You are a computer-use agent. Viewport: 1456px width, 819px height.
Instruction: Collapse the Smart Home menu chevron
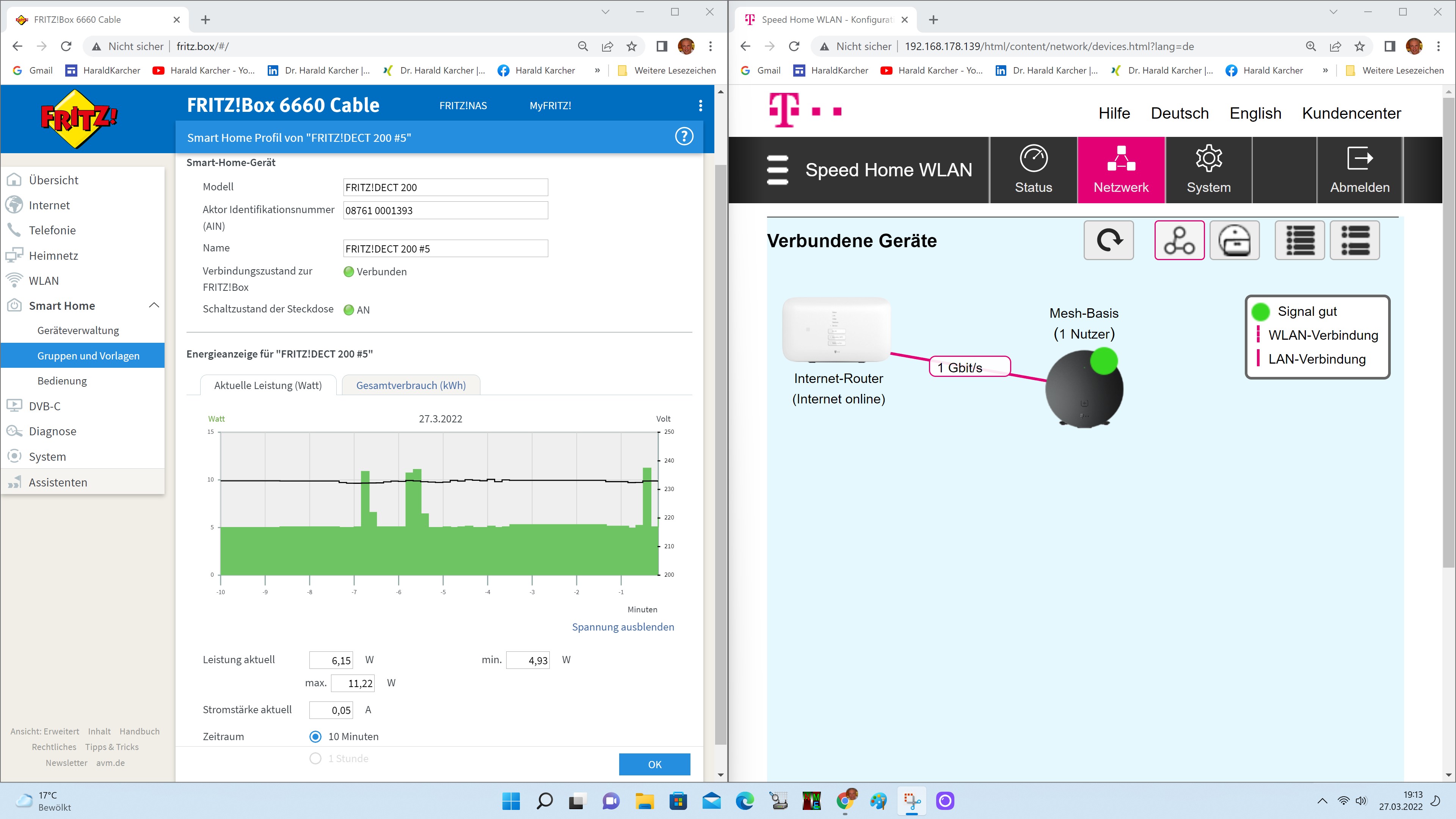coord(154,305)
